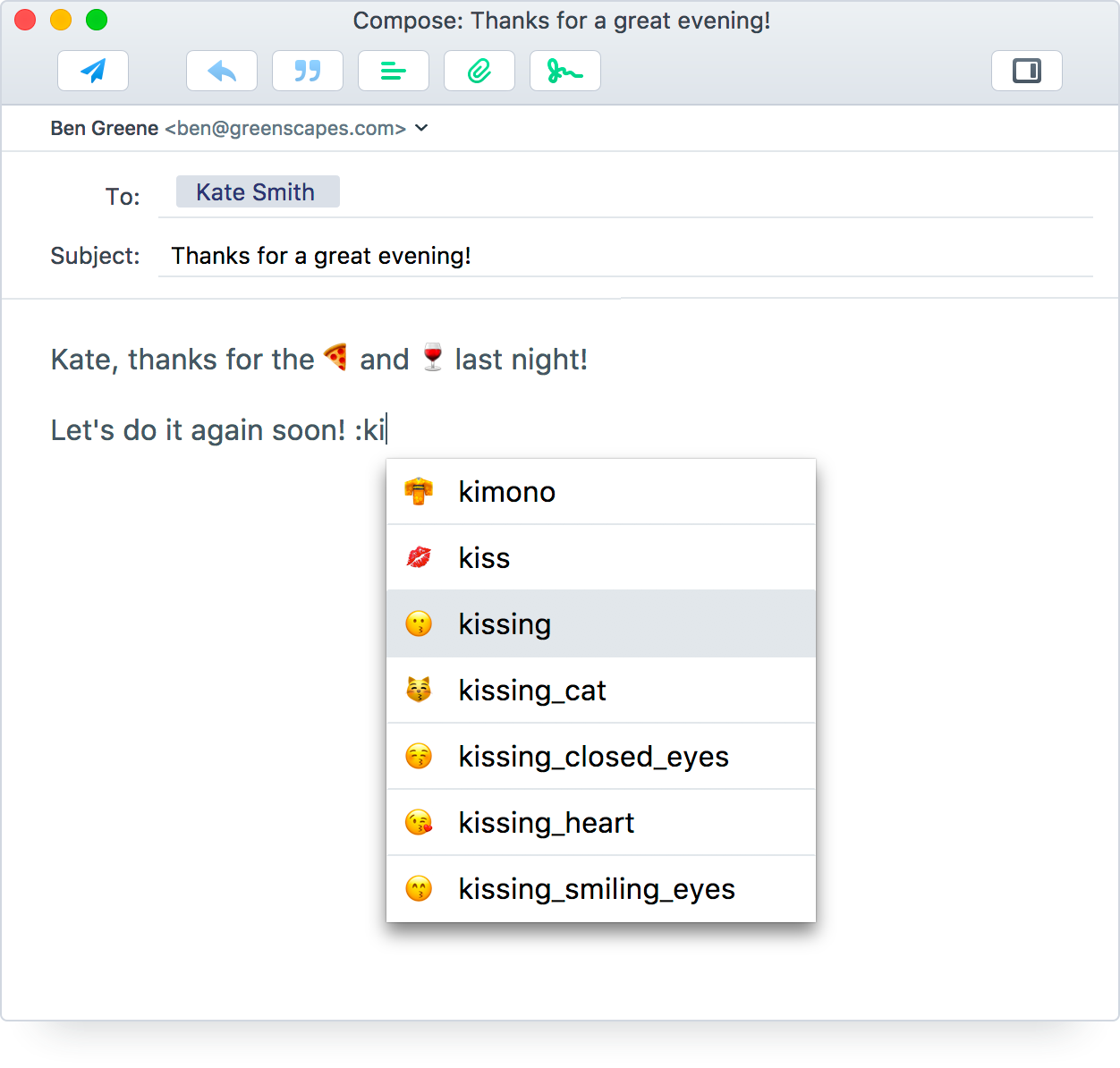Click the pizza emoji in message
Image resolution: width=1120 pixels, height=1068 pixels.
[x=336, y=358]
